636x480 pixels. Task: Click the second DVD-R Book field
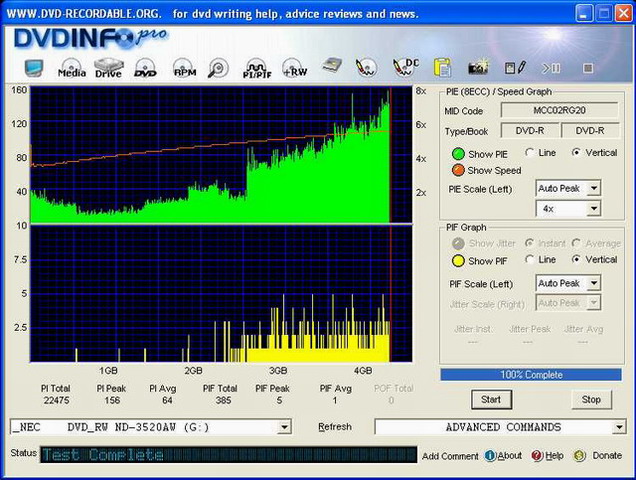[590, 131]
